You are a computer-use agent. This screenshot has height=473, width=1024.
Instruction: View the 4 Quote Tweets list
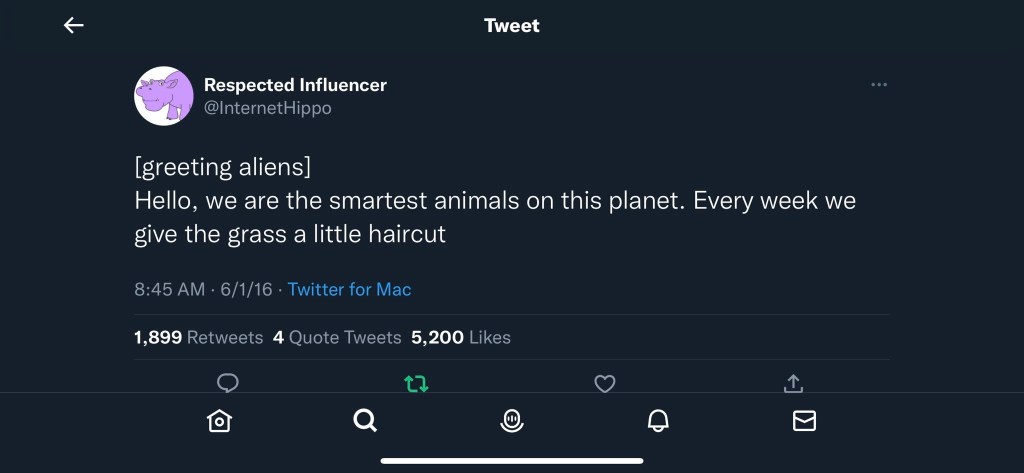pos(337,338)
